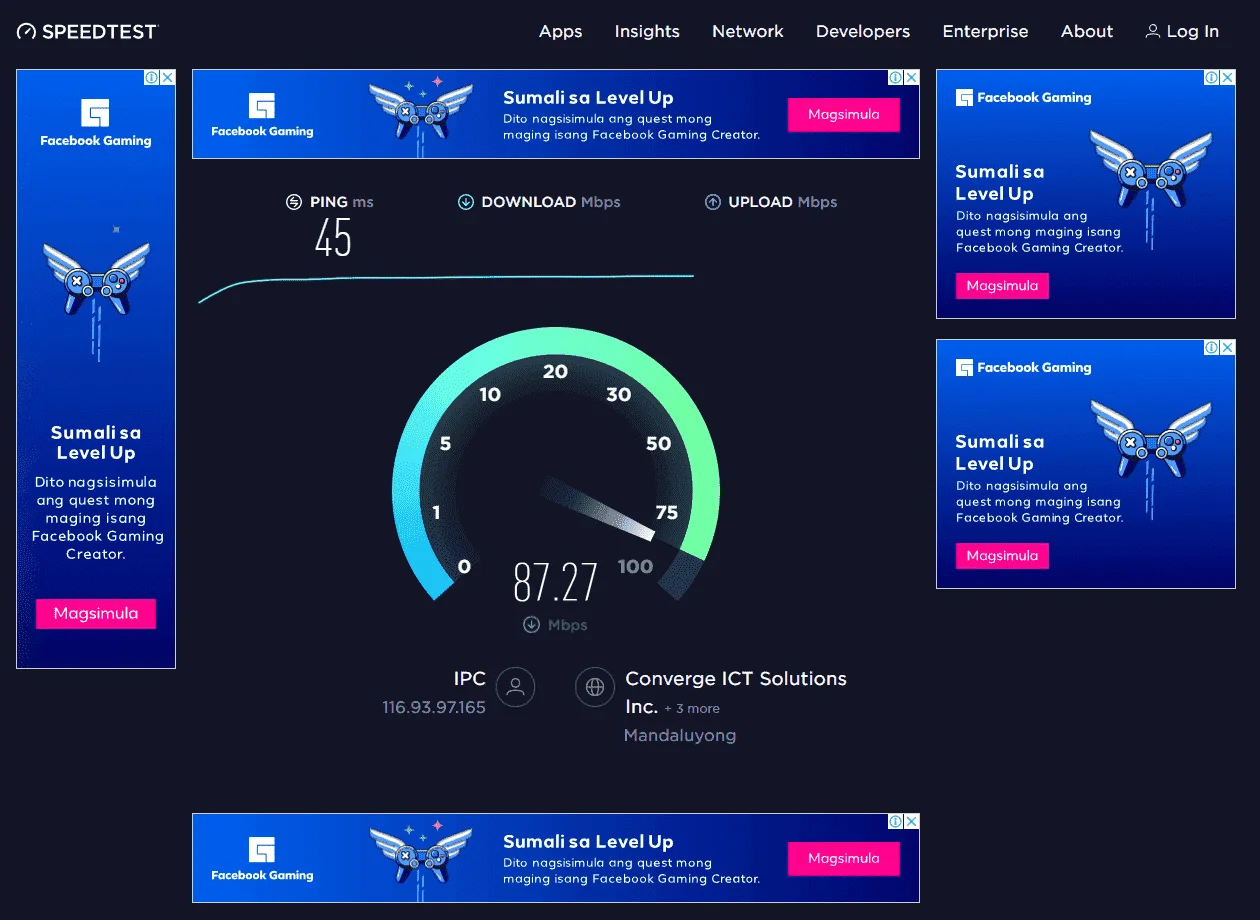Click the globe server icon
The image size is (1260, 920).
pos(595,687)
